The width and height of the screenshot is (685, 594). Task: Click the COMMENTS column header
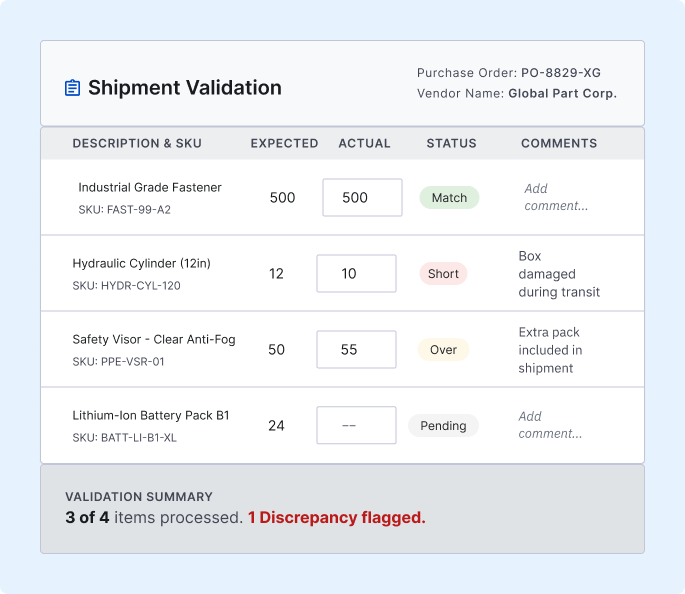(559, 143)
